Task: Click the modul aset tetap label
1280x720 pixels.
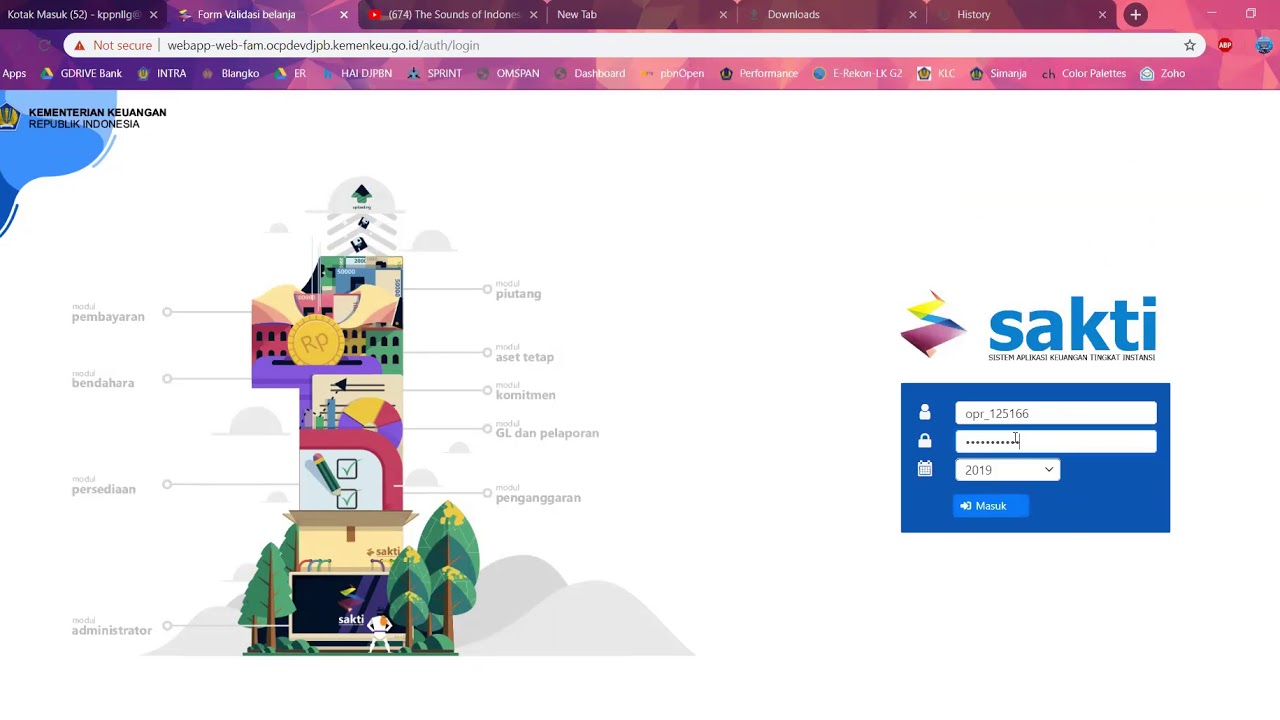Action: [525, 353]
